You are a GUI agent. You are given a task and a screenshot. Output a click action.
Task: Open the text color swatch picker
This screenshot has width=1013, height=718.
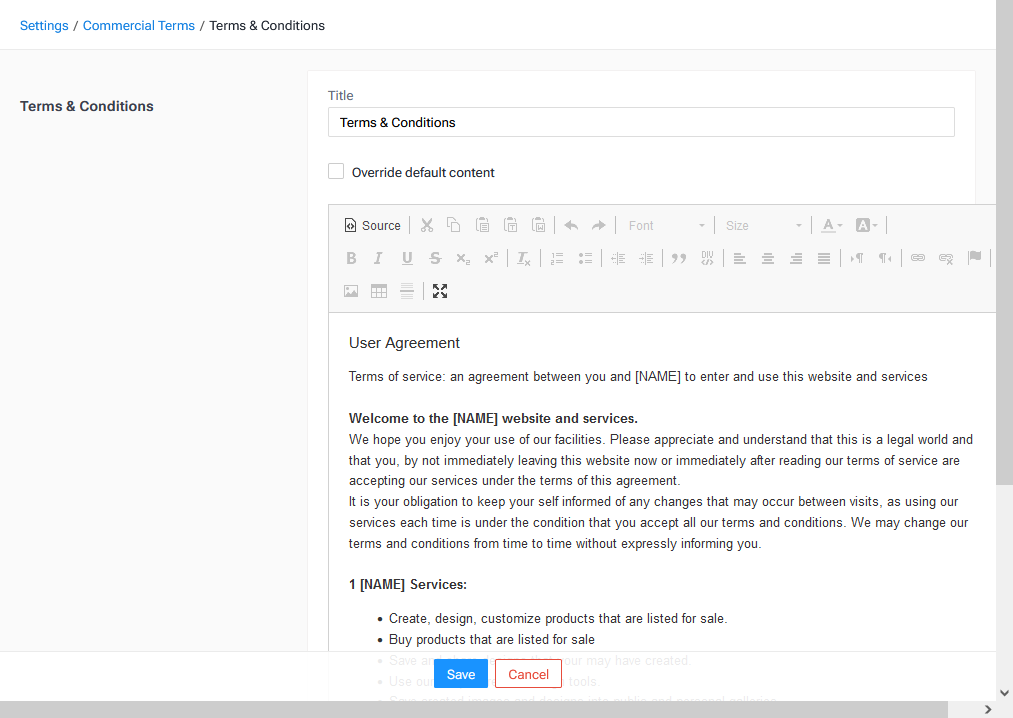tap(830, 225)
